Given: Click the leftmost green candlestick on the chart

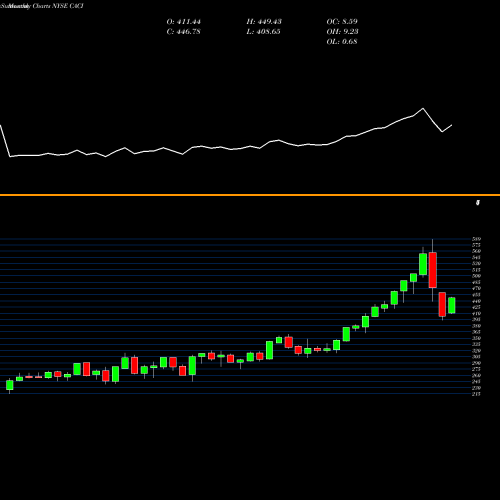Looking at the screenshot, I should point(10,385).
